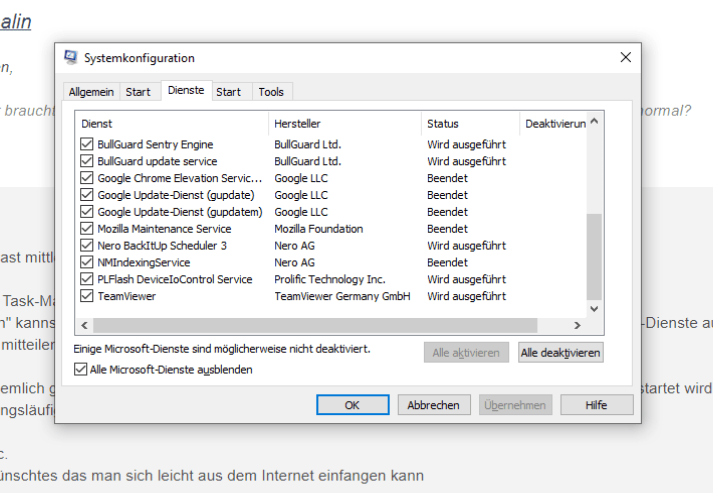Select the BullGuard Sentry Engine row name
This screenshot has height=493, width=713.
[155, 144]
